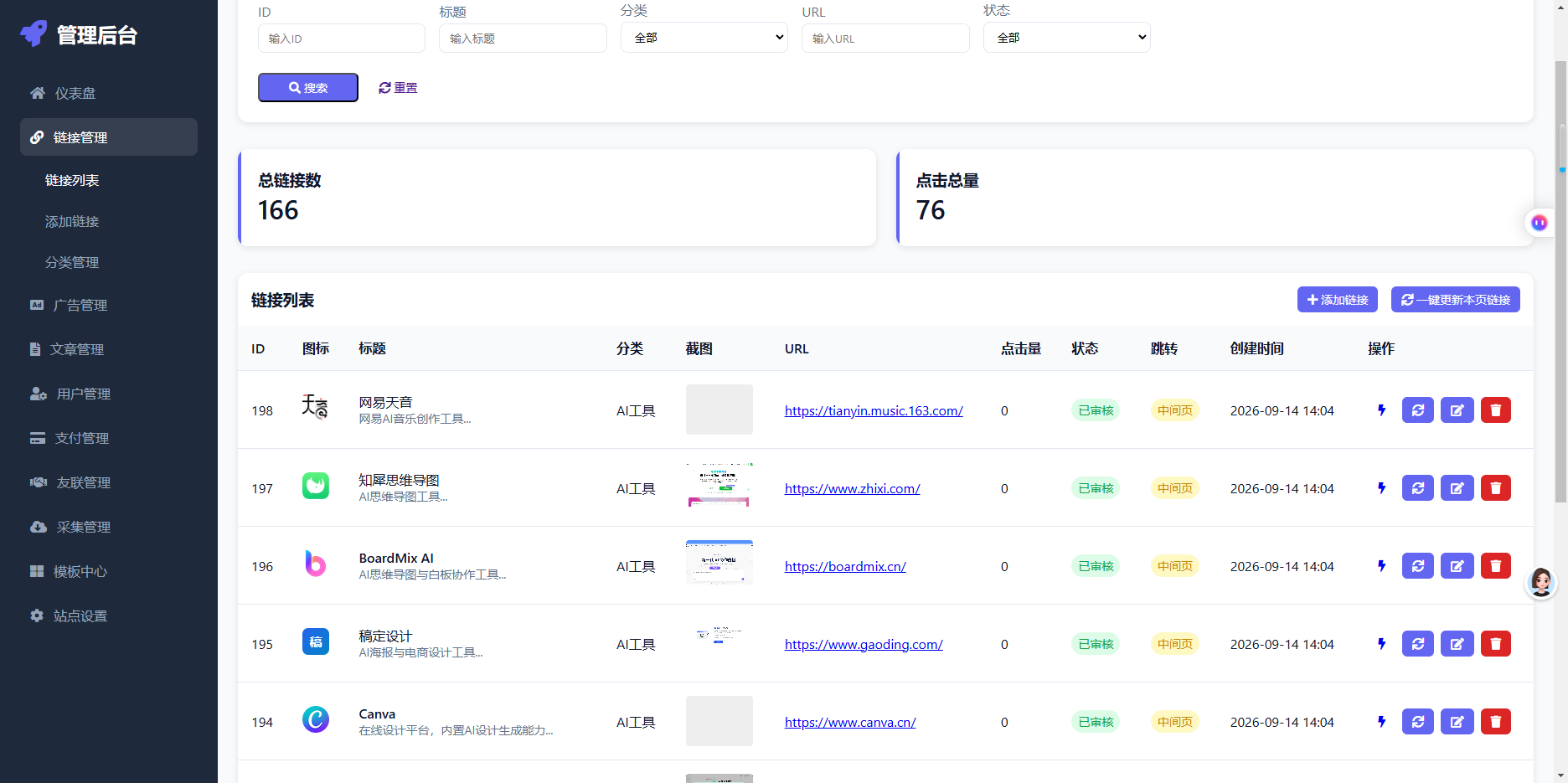Click the Canva site icon
The width and height of the screenshot is (1568, 783).
[x=316, y=719]
